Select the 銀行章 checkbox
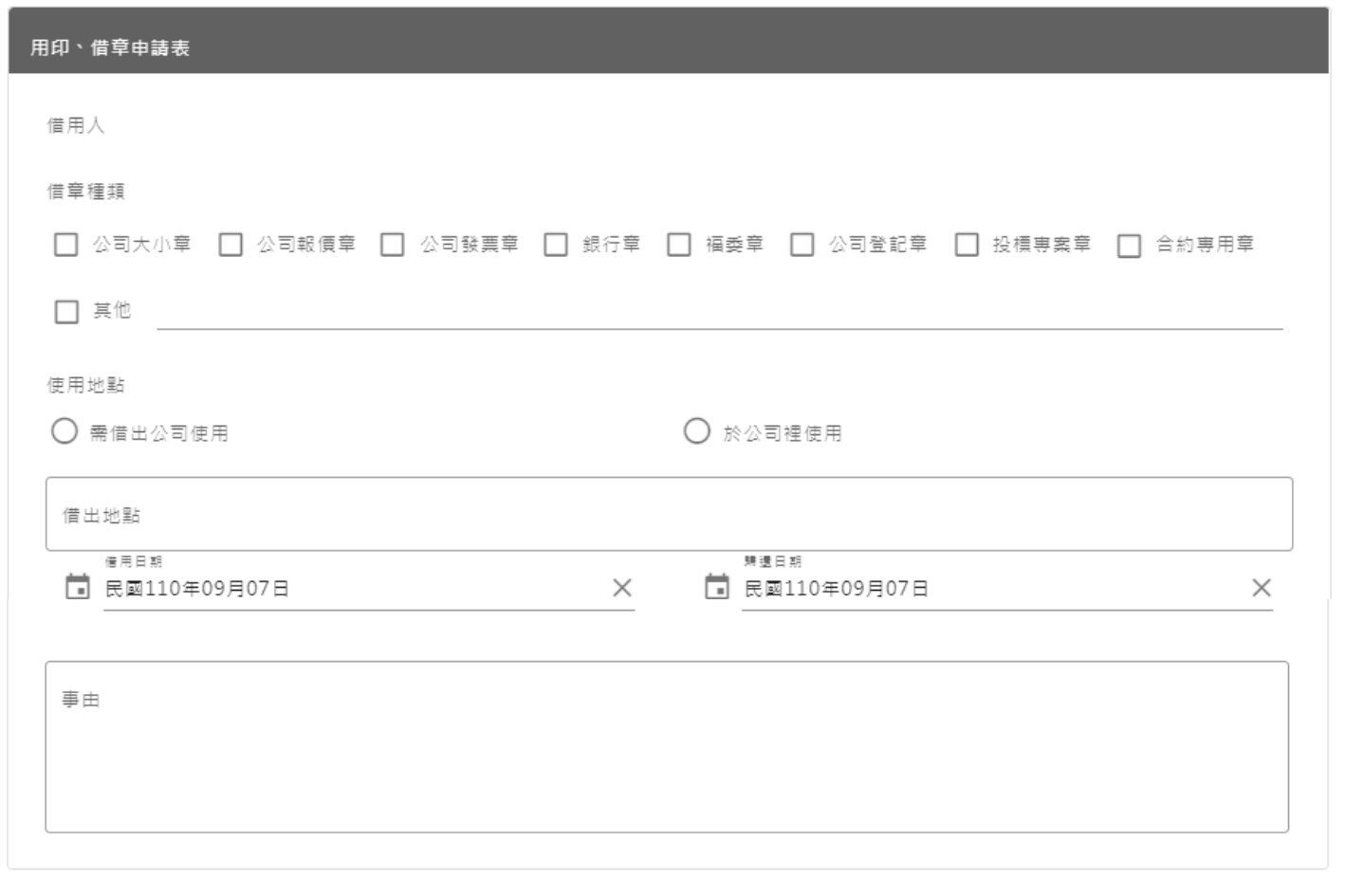The height and width of the screenshot is (896, 1345). [x=556, y=245]
